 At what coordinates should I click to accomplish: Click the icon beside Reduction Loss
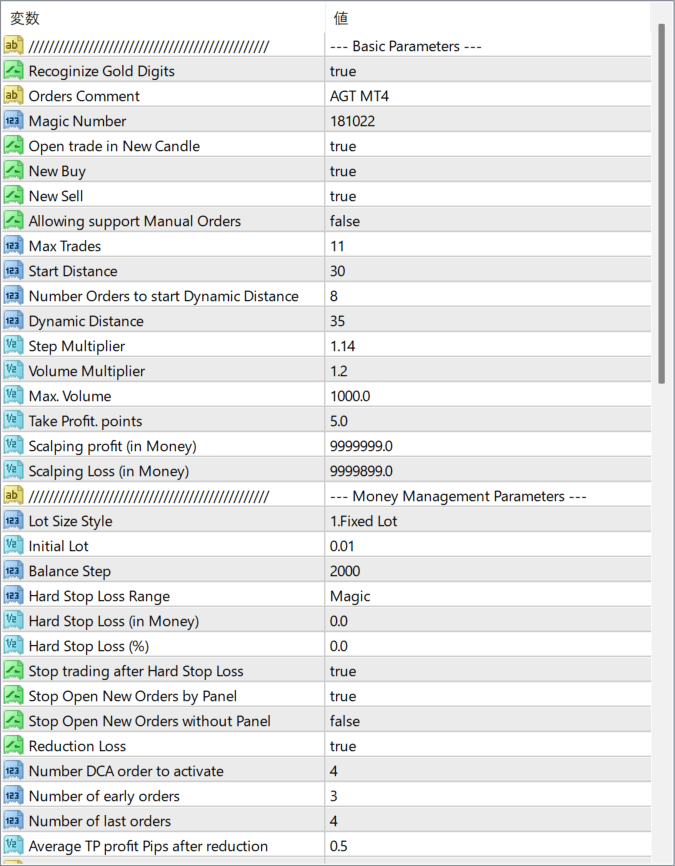coord(13,746)
